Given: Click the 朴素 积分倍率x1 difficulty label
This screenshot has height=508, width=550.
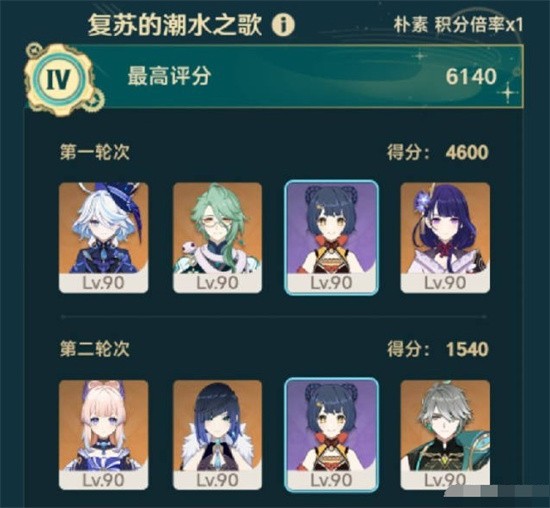Looking at the screenshot, I should click(458, 25).
